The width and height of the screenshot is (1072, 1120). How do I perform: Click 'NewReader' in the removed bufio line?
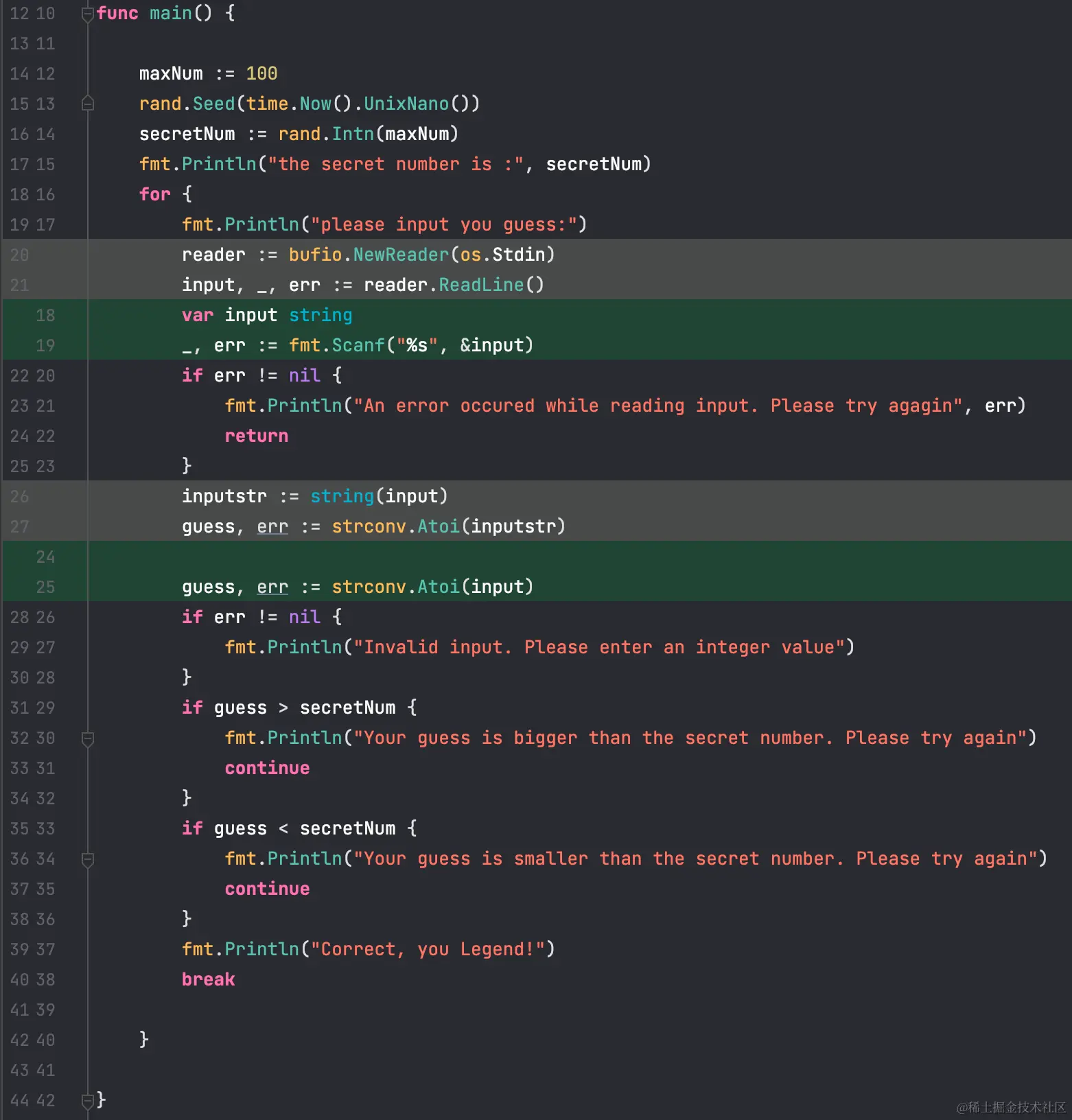[x=401, y=255]
